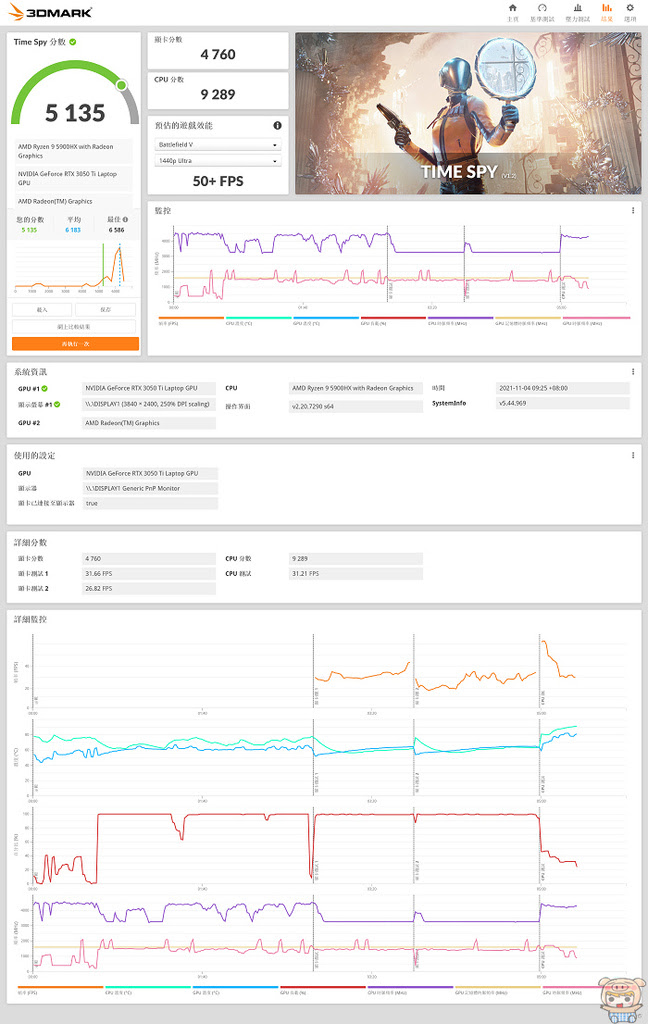The image size is (648, 1024).
Task: Open the Battlefield V game dropdown
Action: pyautogui.click(x=218, y=144)
